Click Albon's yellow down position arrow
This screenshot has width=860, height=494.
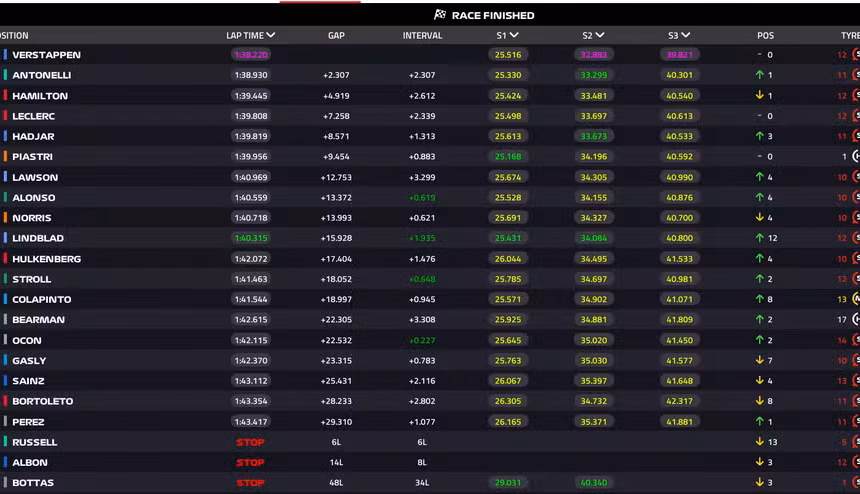pyautogui.click(x=760, y=462)
